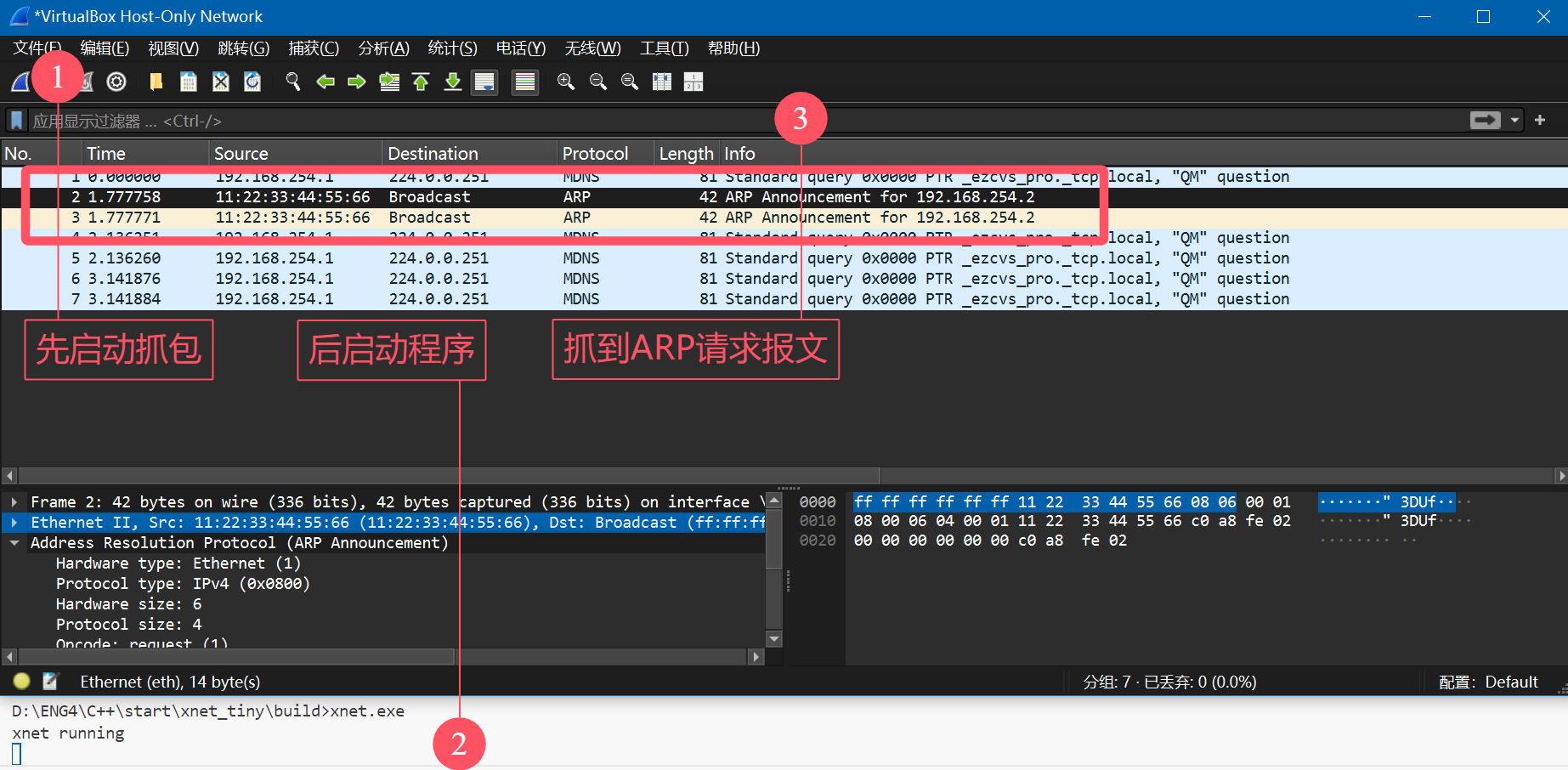
Task: Click the reload capture file icon
Action: pyautogui.click(x=252, y=82)
